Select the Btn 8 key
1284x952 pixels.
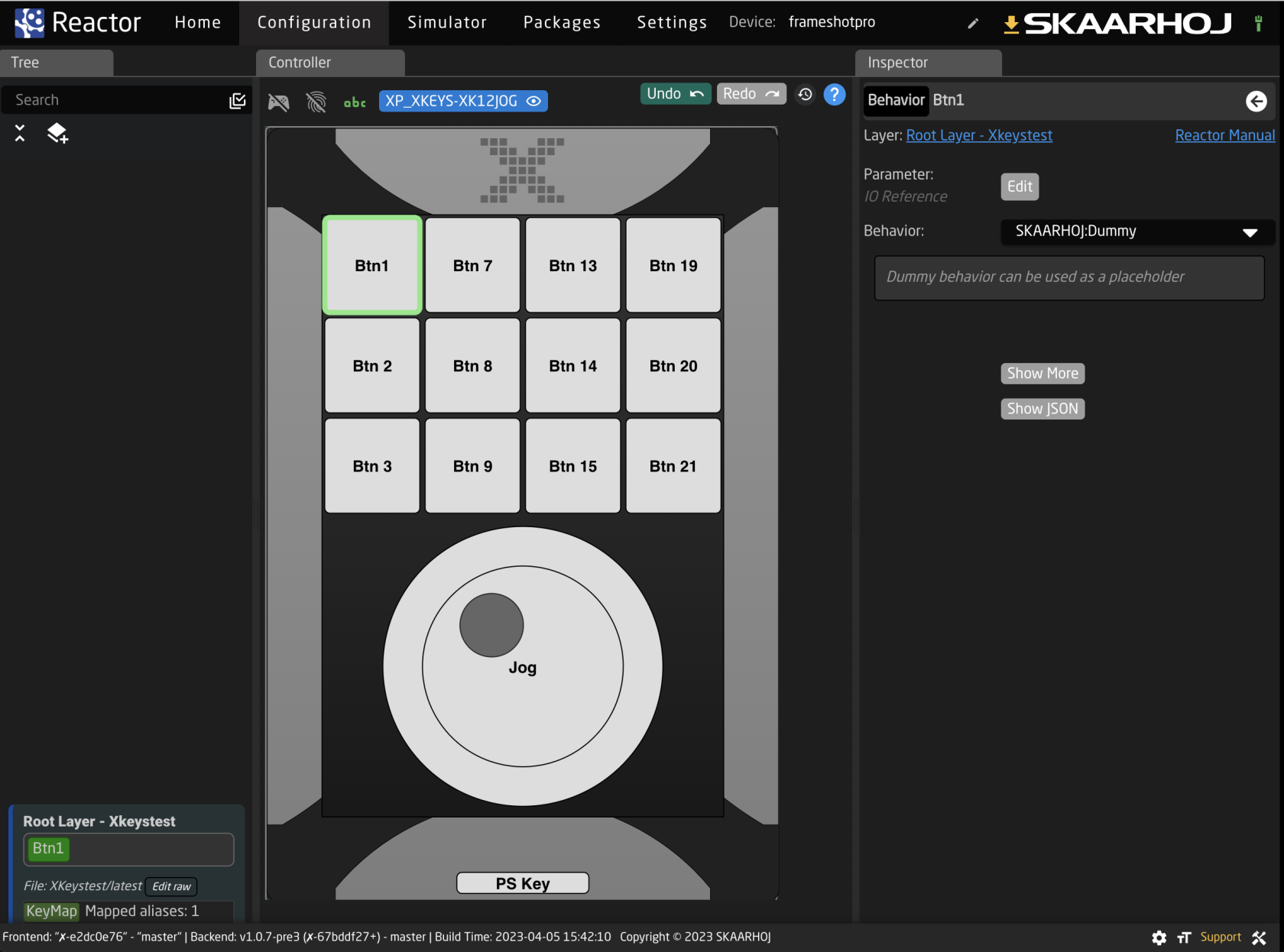tap(472, 366)
